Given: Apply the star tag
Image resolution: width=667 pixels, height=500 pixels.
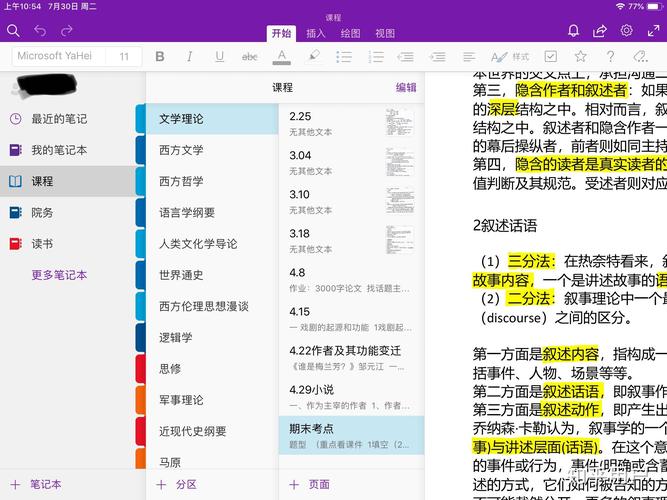Looking at the screenshot, I should pyautogui.click(x=581, y=56).
